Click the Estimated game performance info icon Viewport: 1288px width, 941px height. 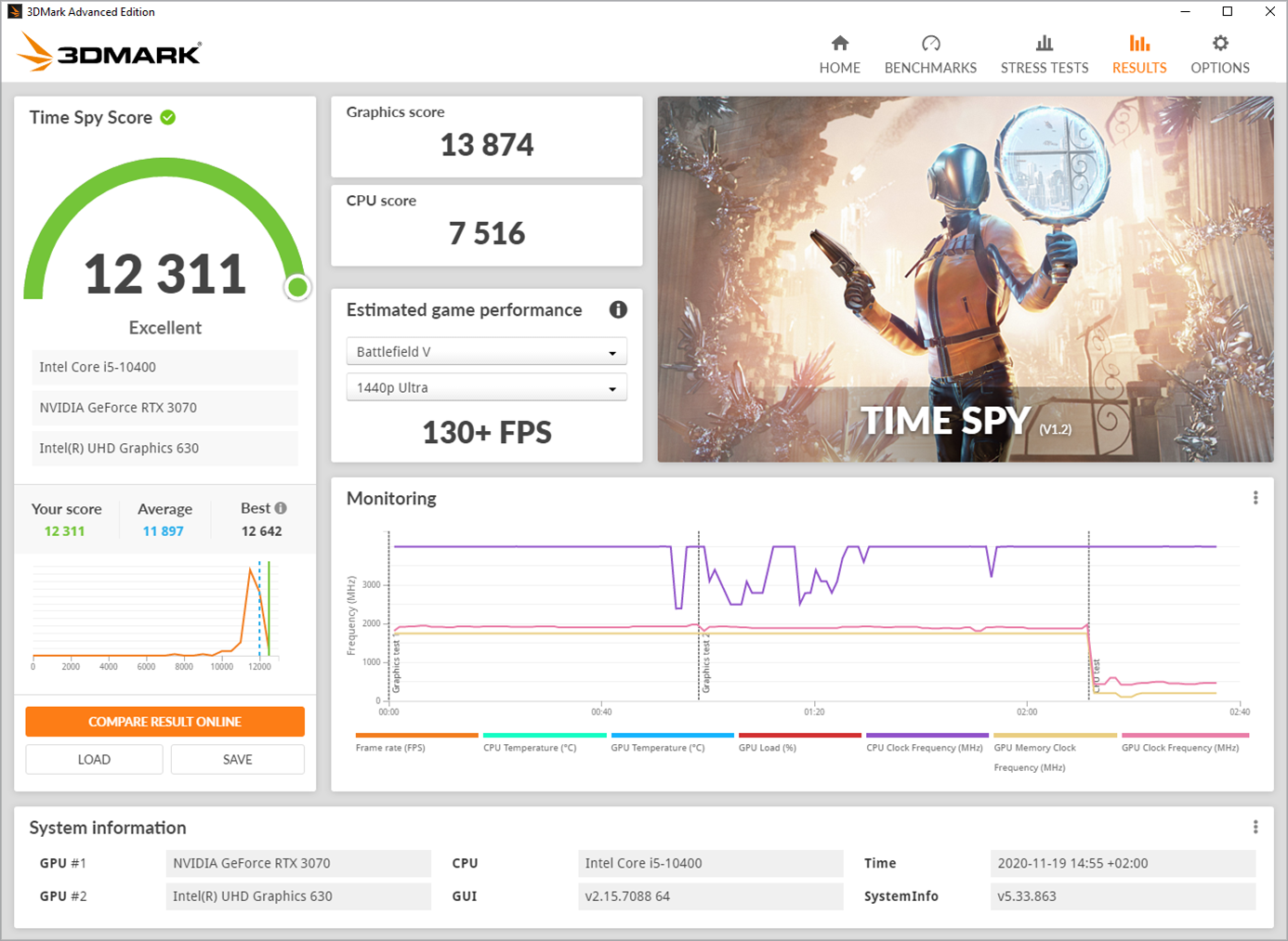[x=618, y=309]
